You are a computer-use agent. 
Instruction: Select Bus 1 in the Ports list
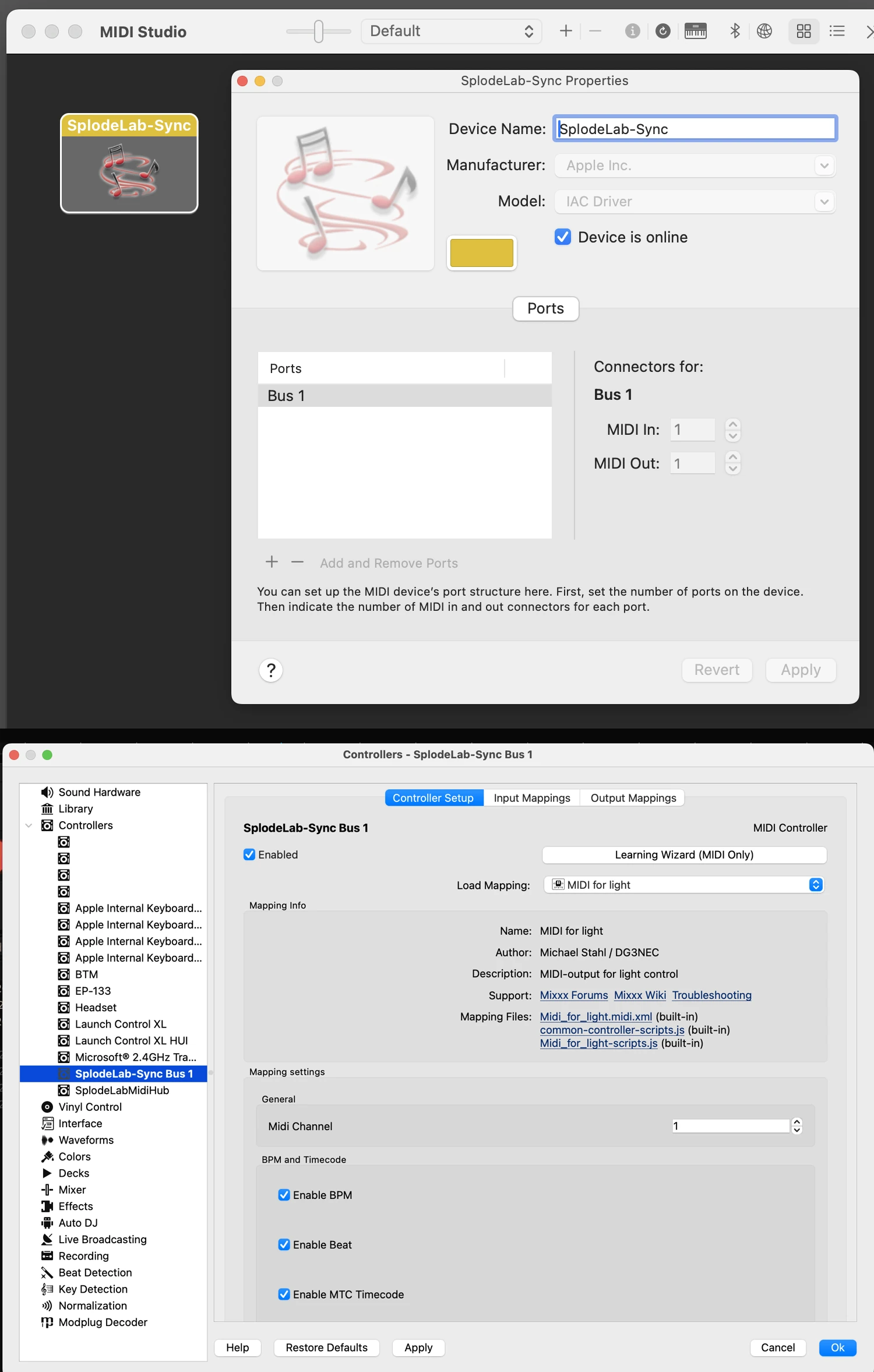404,396
